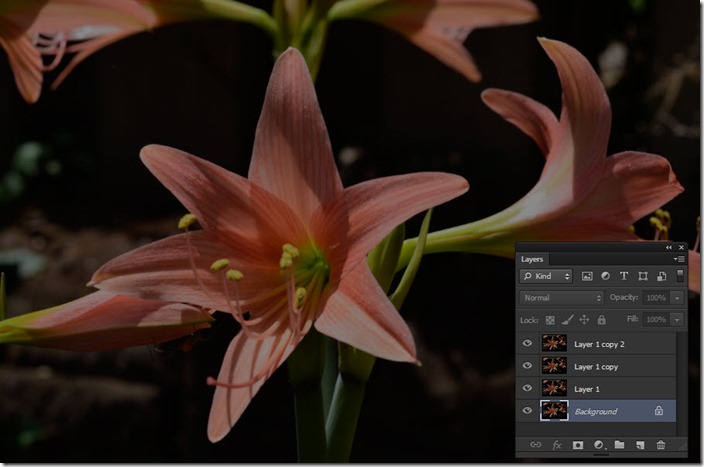Screen dimensions: 704x467
Task: Add a layer mask
Action: point(578,444)
